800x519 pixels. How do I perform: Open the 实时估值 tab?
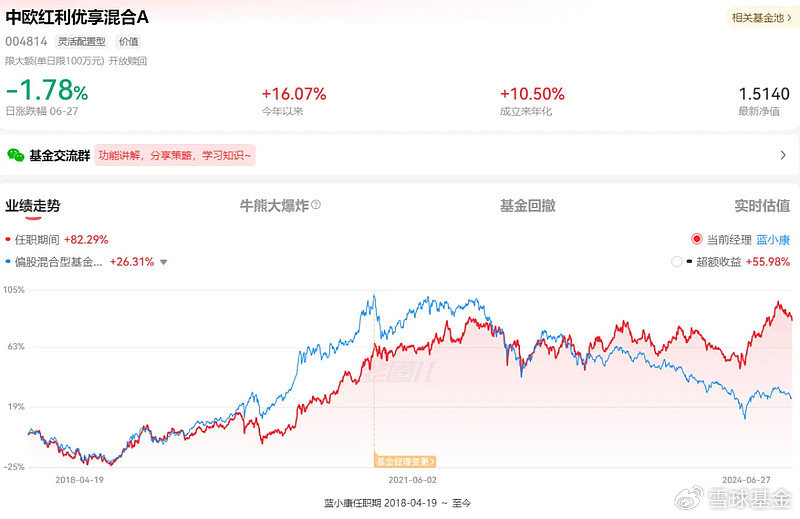[762, 206]
